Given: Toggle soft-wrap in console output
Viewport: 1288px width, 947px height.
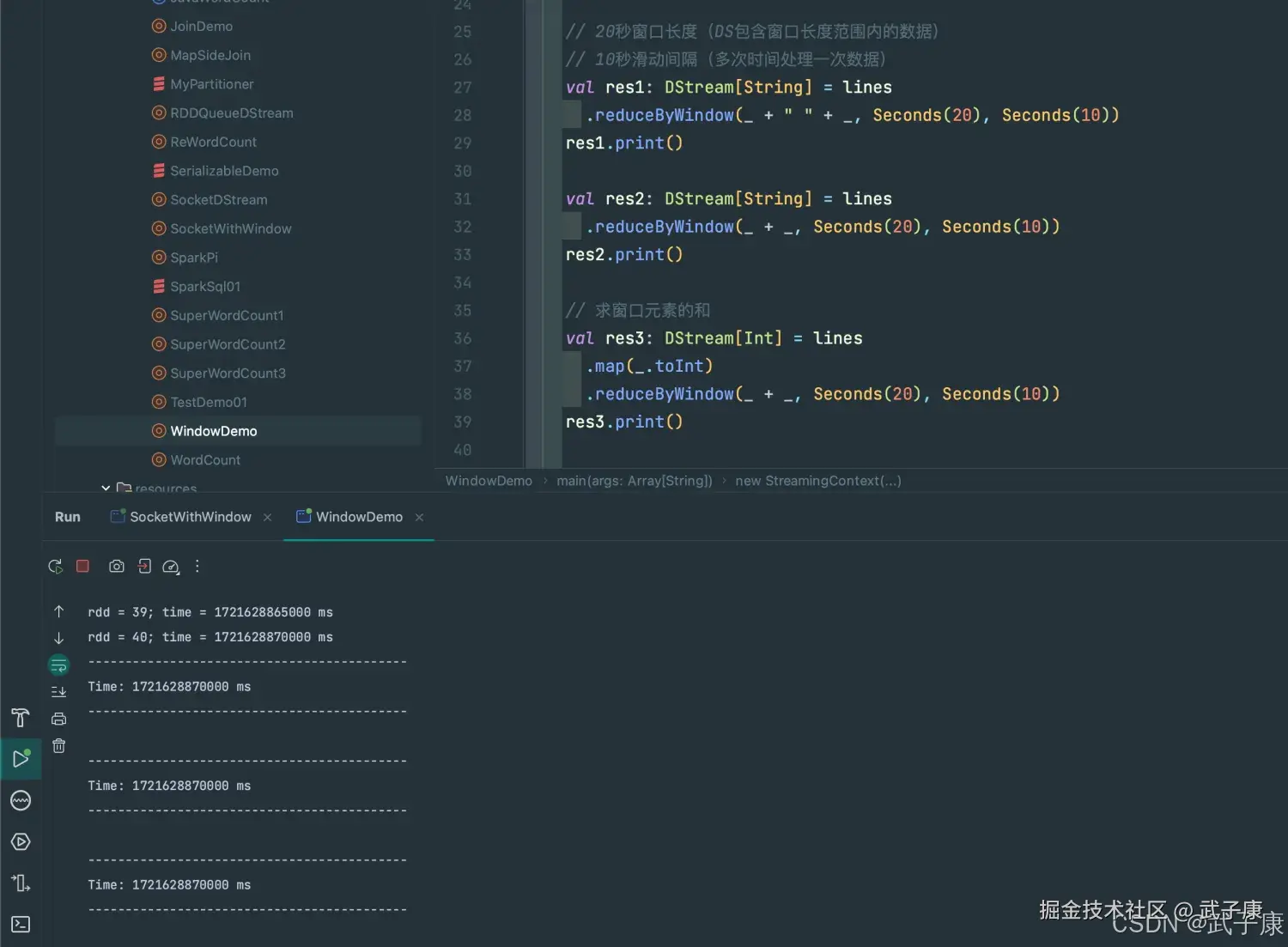Looking at the screenshot, I should pyautogui.click(x=58, y=665).
